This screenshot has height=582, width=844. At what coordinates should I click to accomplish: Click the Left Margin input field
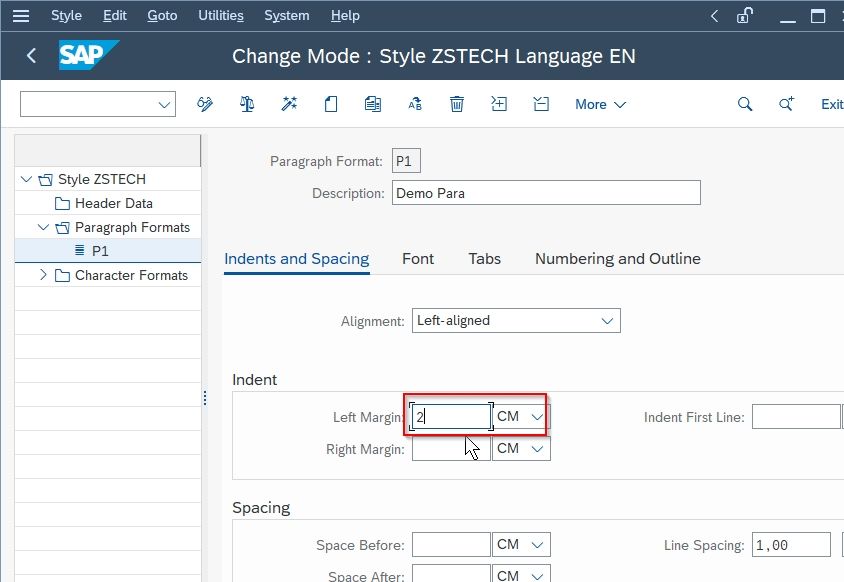(x=451, y=417)
